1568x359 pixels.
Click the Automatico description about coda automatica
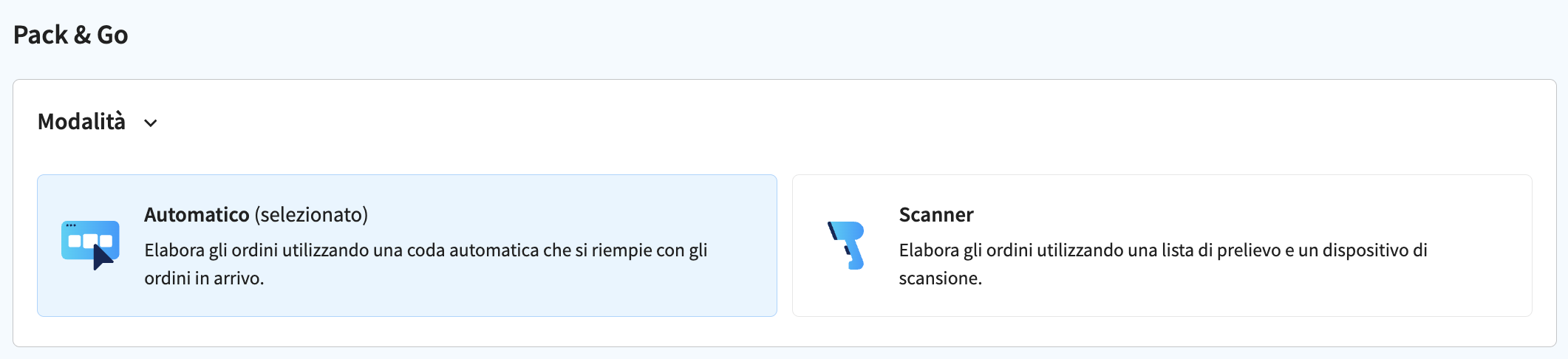426,264
